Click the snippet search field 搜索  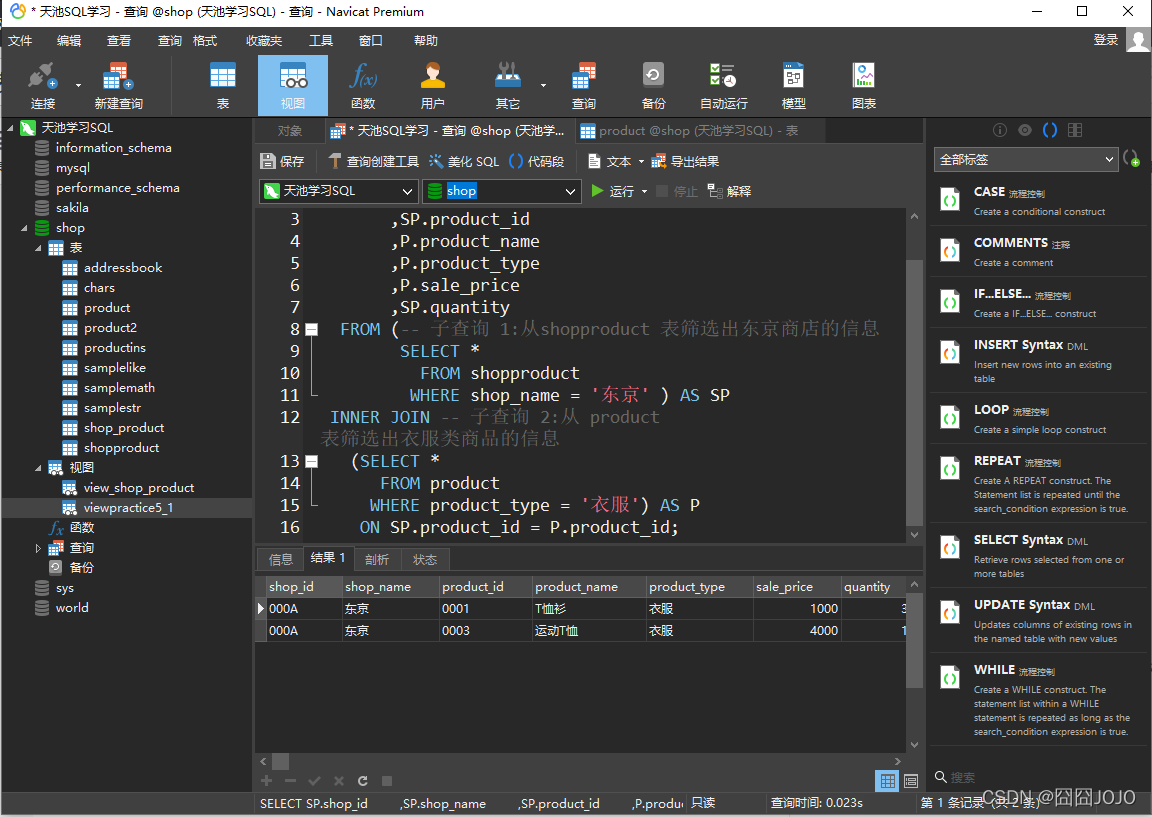tap(1036, 777)
